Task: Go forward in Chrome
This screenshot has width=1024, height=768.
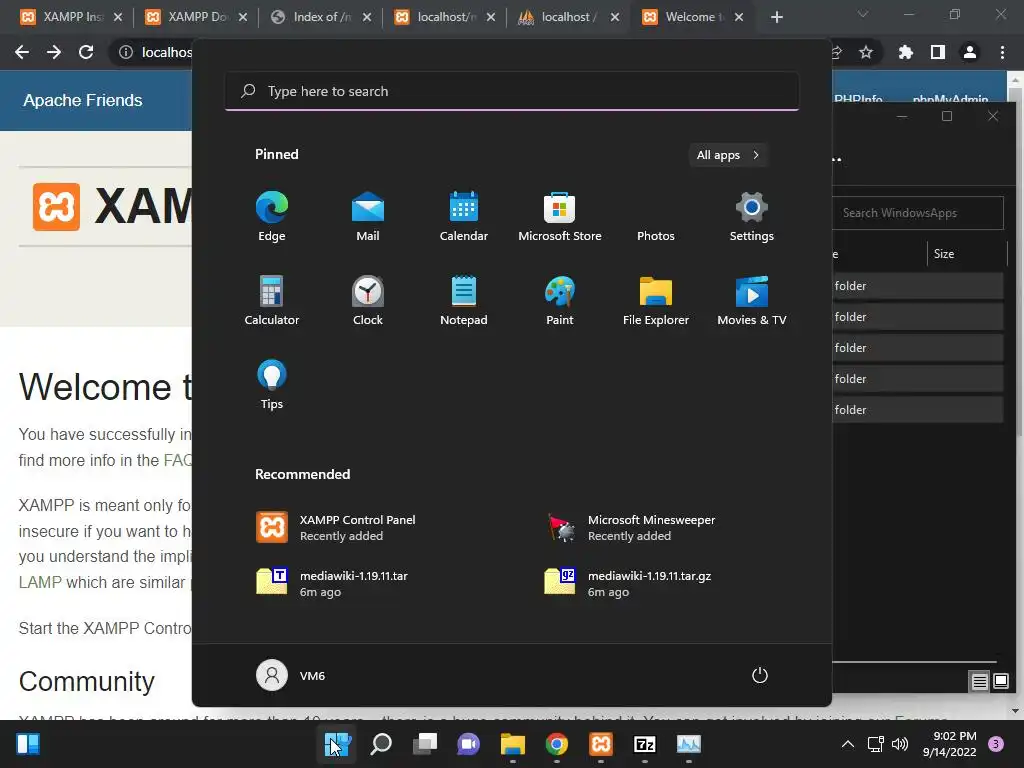Action: click(54, 52)
